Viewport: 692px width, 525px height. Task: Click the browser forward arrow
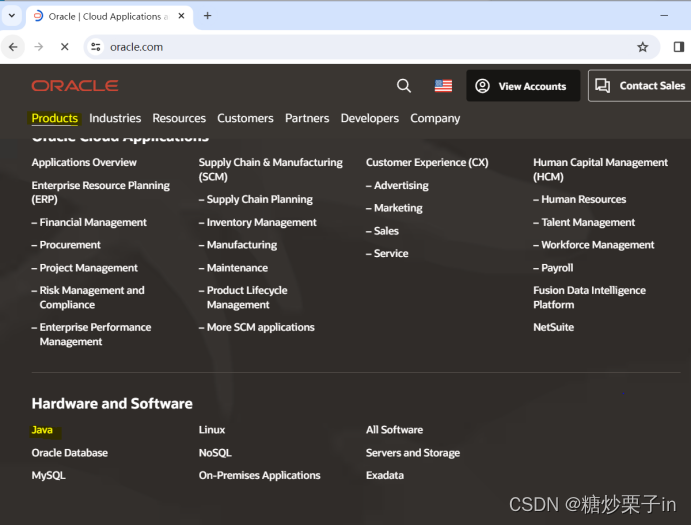[39, 47]
